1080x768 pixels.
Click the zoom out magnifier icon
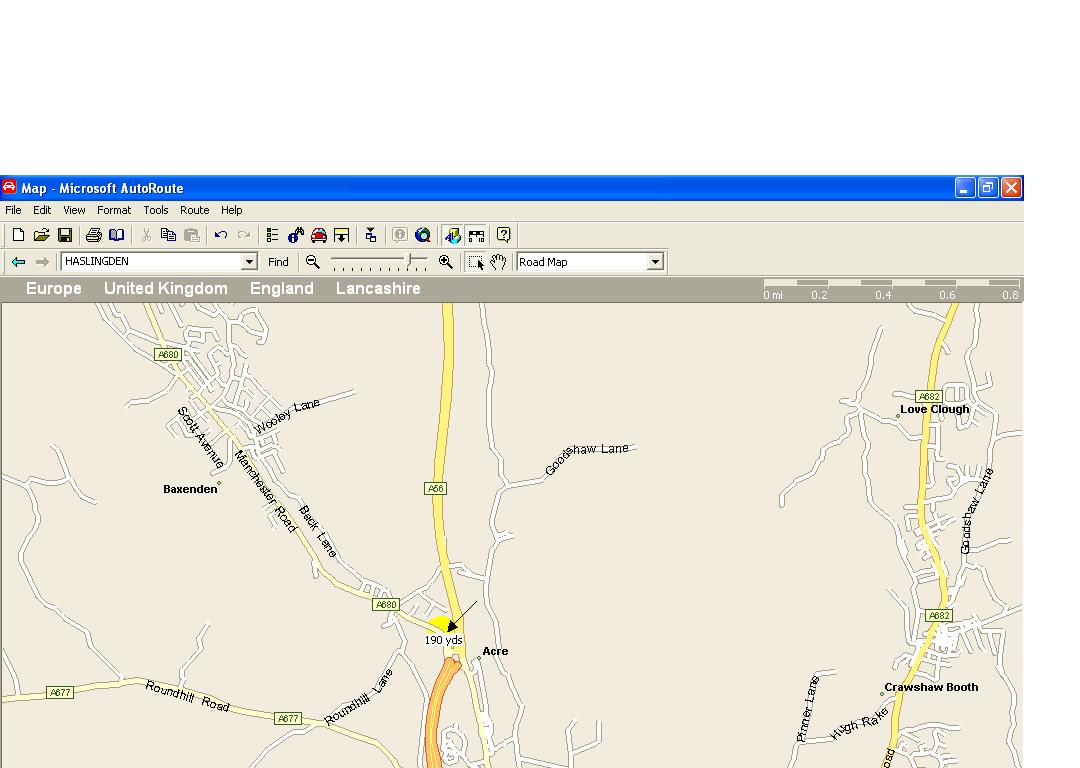(x=313, y=261)
